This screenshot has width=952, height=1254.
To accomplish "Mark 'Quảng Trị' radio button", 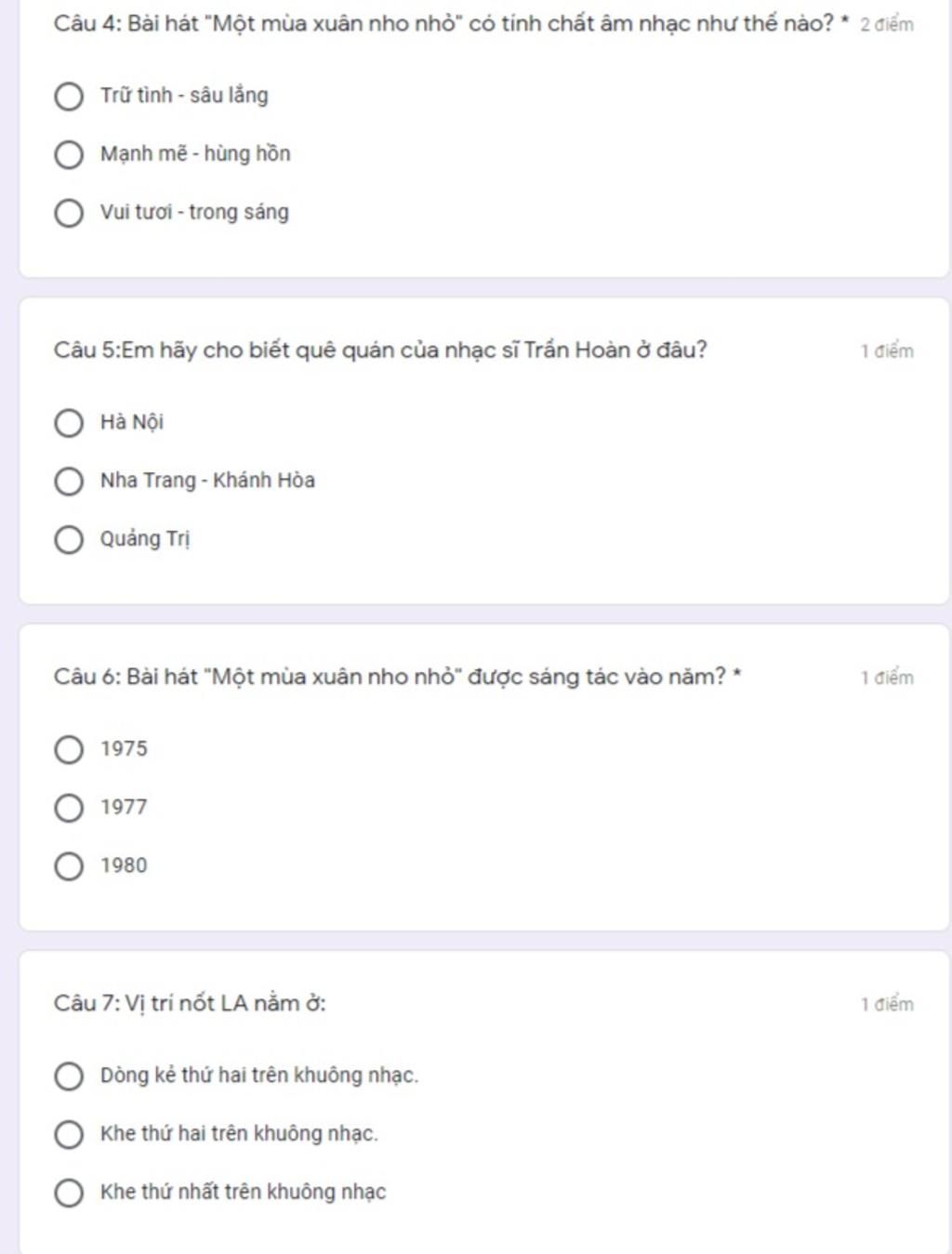I will pos(69,540).
